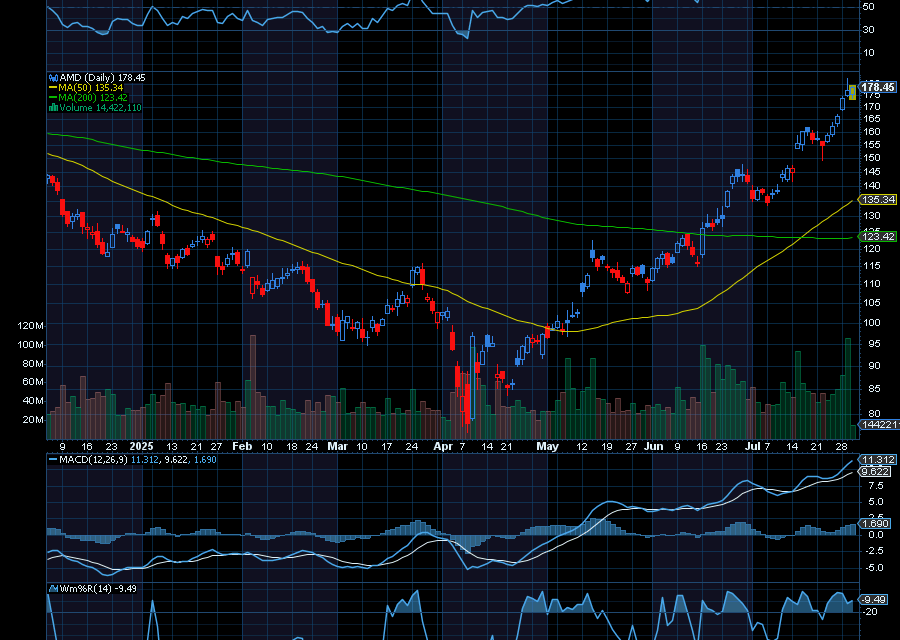Click the 60M volume axis label
900x640 pixels.
33,382
